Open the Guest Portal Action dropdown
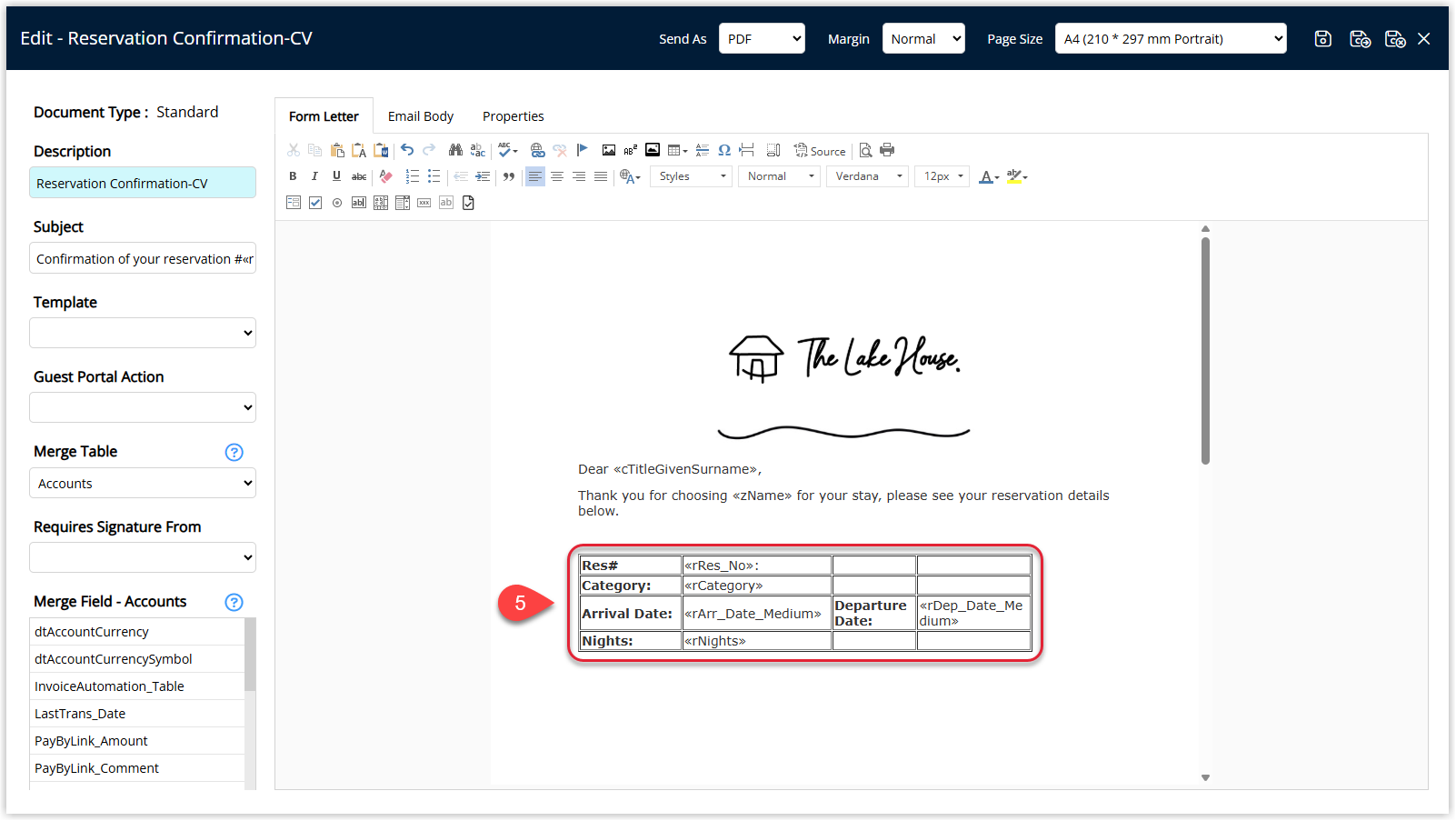This screenshot has width=1456, height=821. [143, 407]
